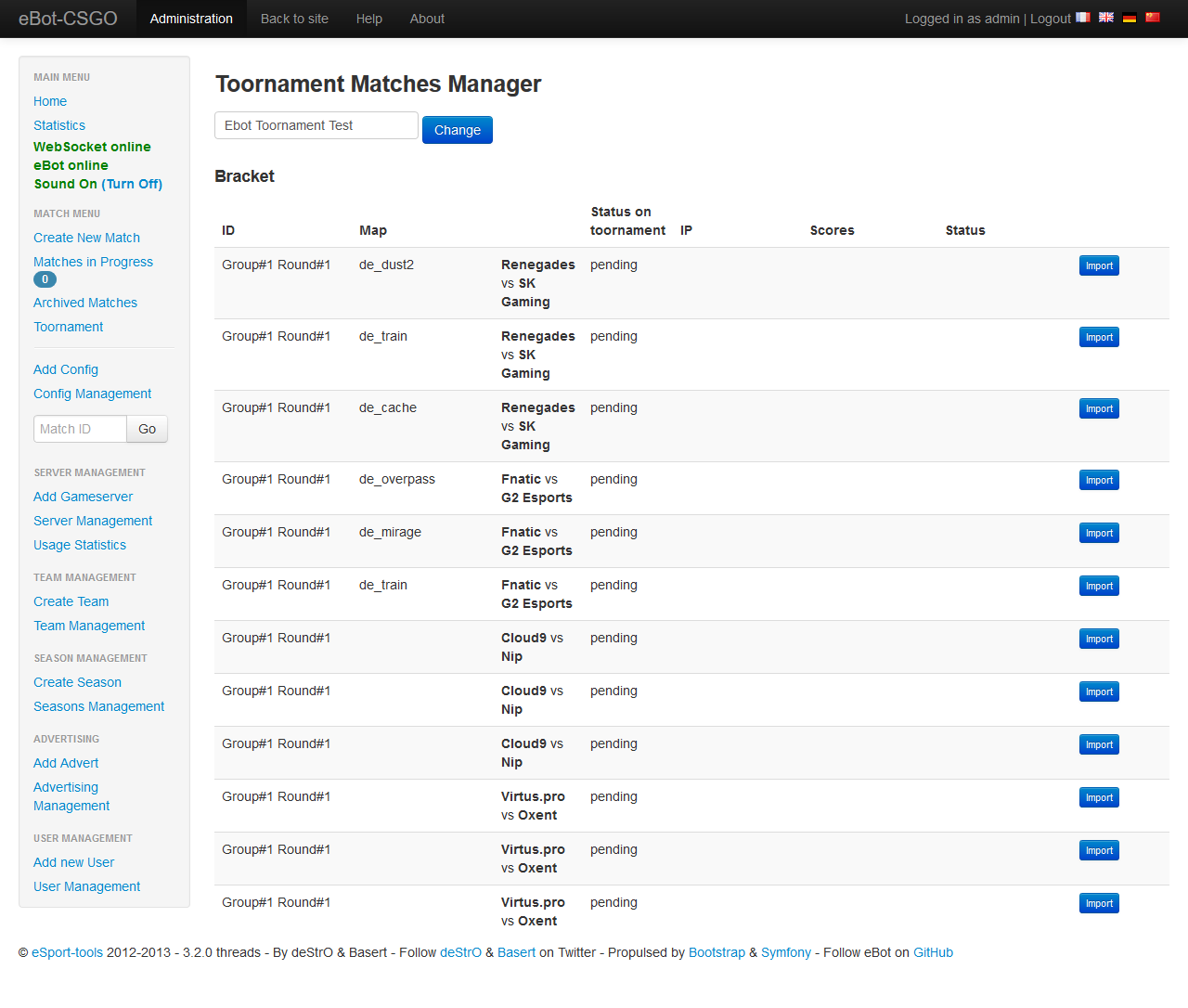Log out using the Logout link
The height and width of the screenshot is (1008, 1188).
(1050, 19)
